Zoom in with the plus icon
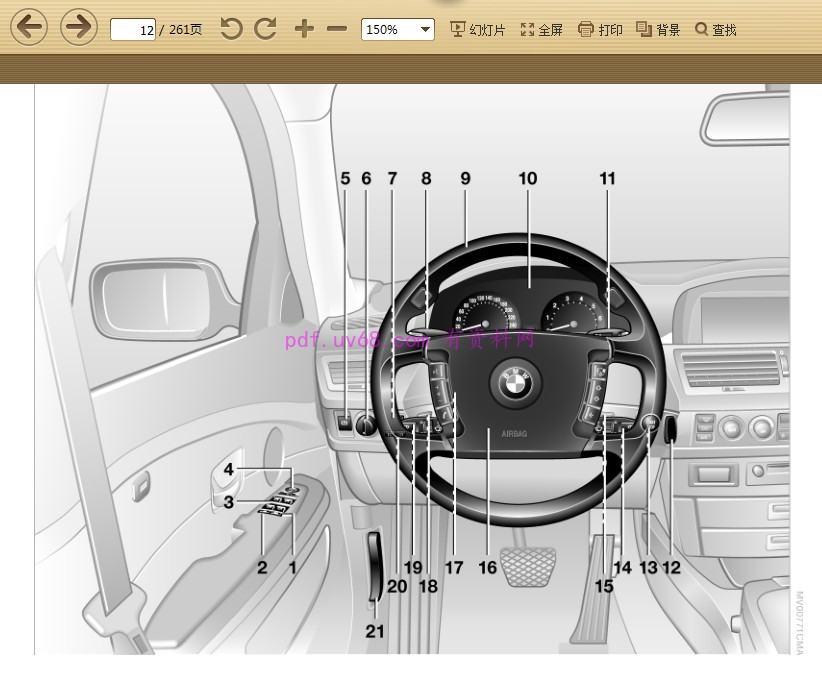The image size is (822, 674). tap(304, 29)
